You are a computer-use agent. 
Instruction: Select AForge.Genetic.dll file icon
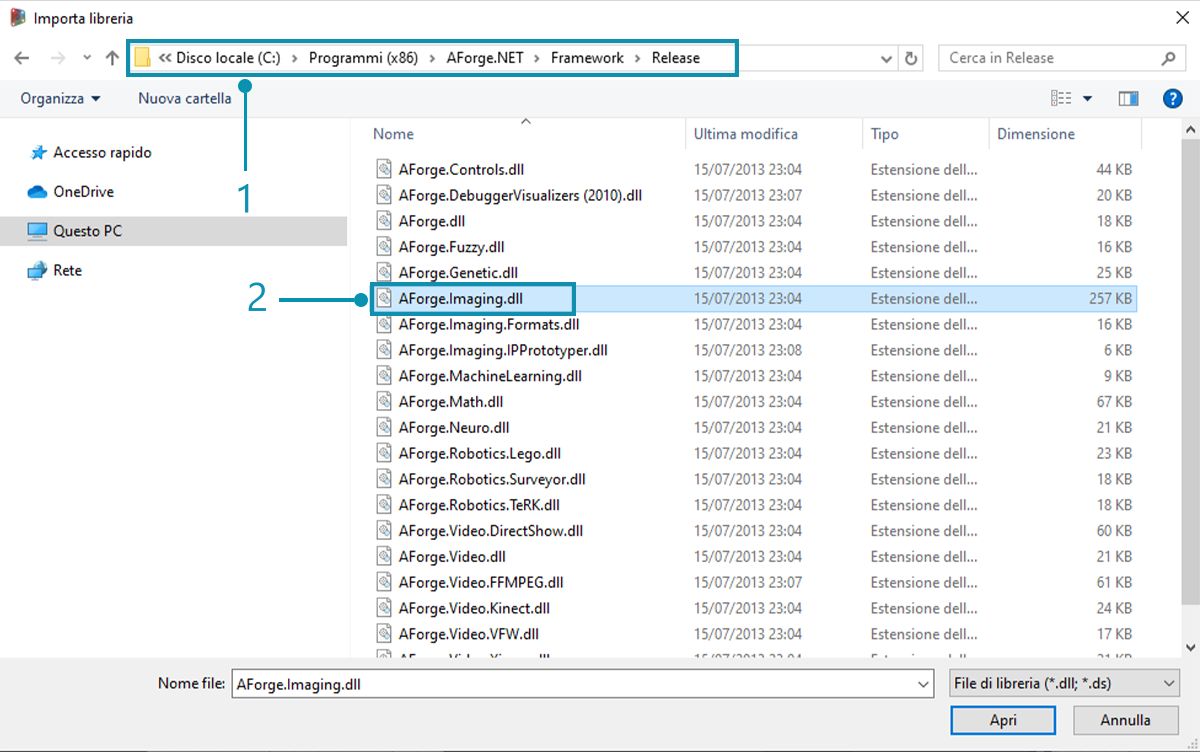coord(385,272)
